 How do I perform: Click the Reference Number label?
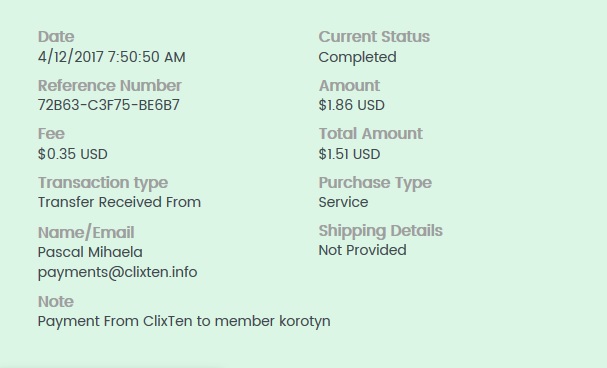[110, 86]
